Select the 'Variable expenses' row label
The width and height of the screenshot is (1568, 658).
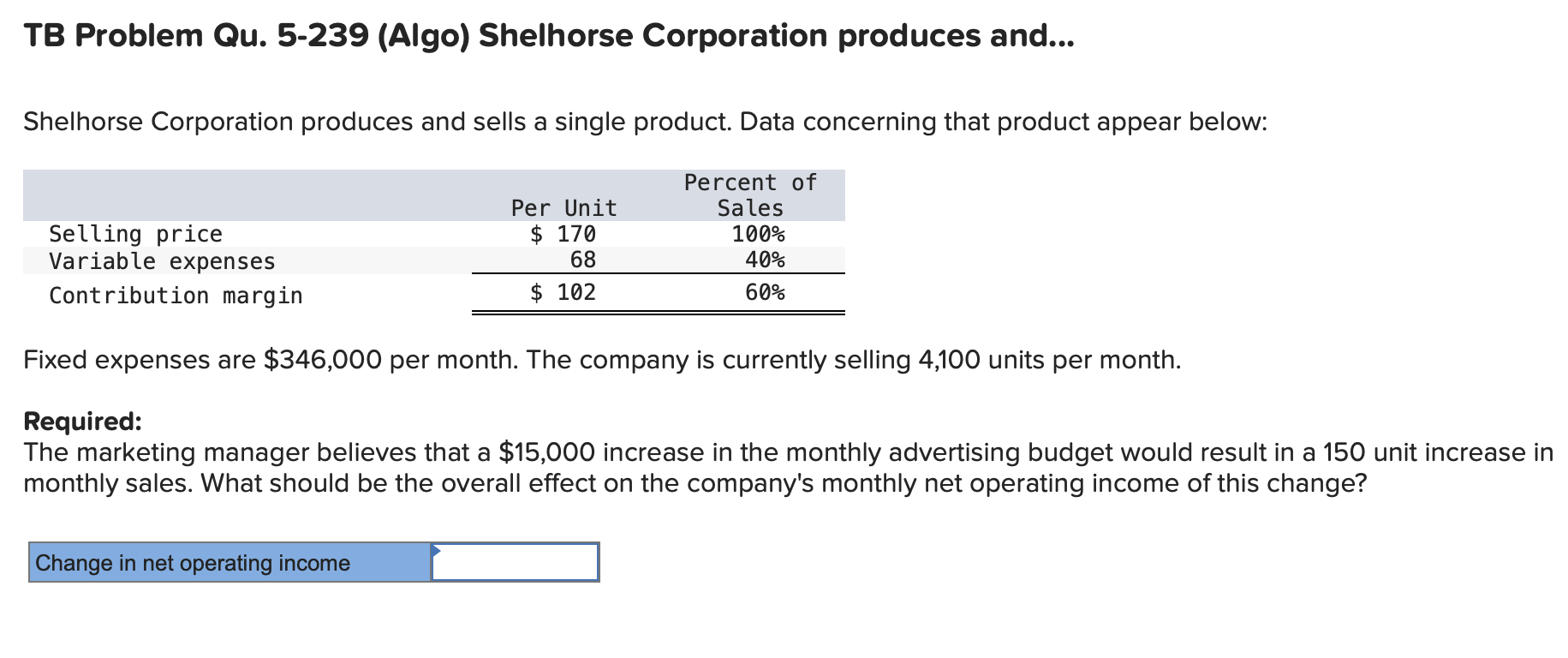(x=162, y=261)
